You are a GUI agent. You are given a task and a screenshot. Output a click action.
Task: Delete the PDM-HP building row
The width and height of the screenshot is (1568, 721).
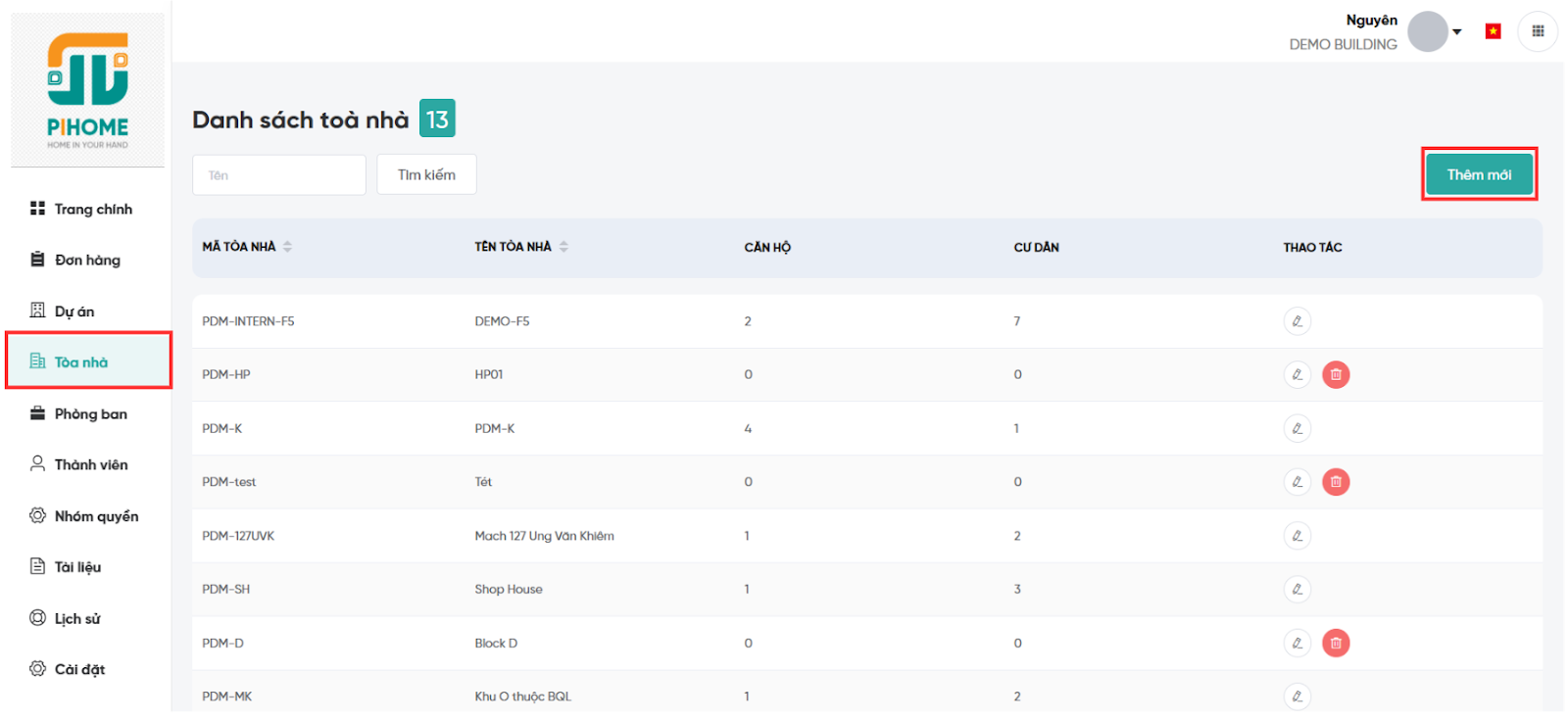(x=1336, y=374)
